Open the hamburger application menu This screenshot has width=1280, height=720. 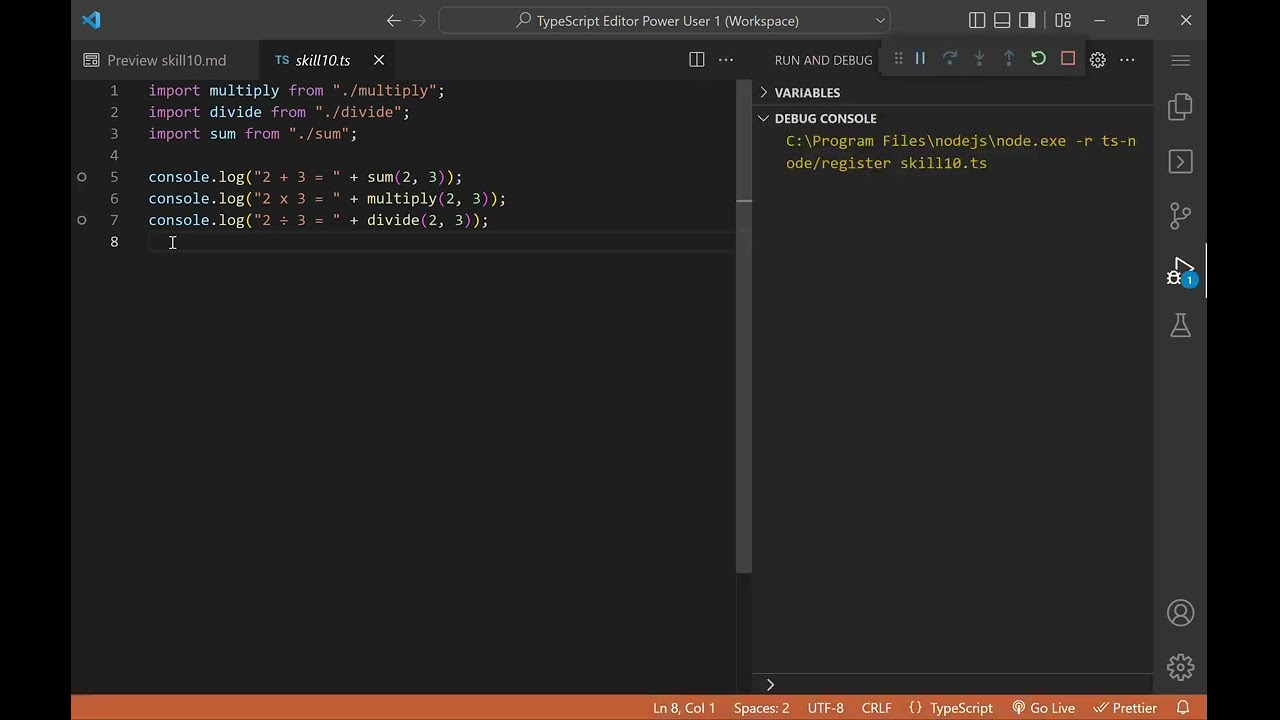pyautogui.click(x=1181, y=60)
